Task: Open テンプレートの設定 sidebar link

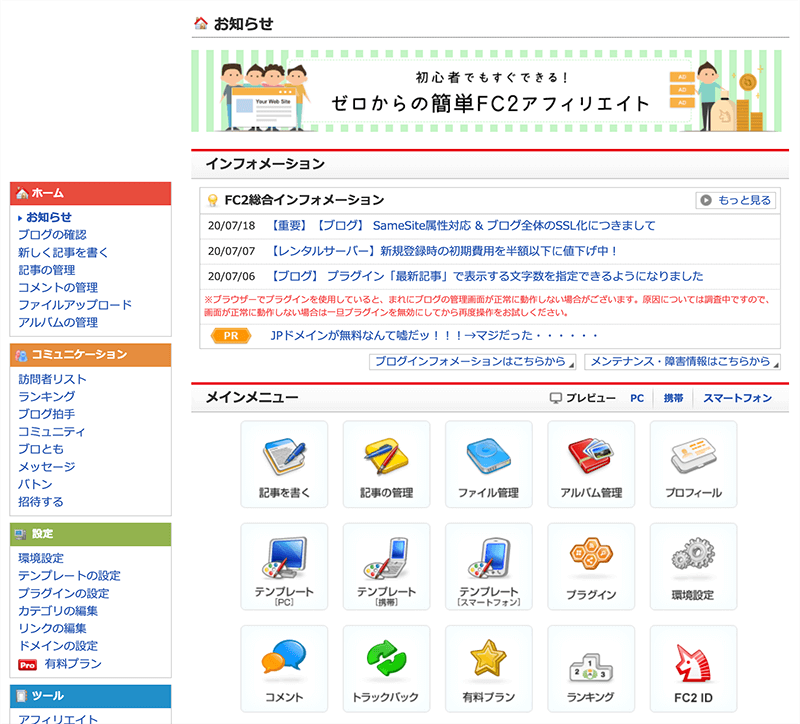Action: click(x=69, y=576)
